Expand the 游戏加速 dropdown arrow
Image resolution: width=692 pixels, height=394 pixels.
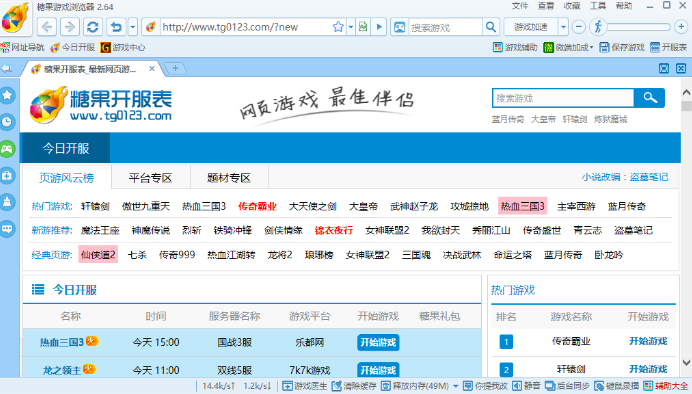pyautogui.click(x=563, y=27)
